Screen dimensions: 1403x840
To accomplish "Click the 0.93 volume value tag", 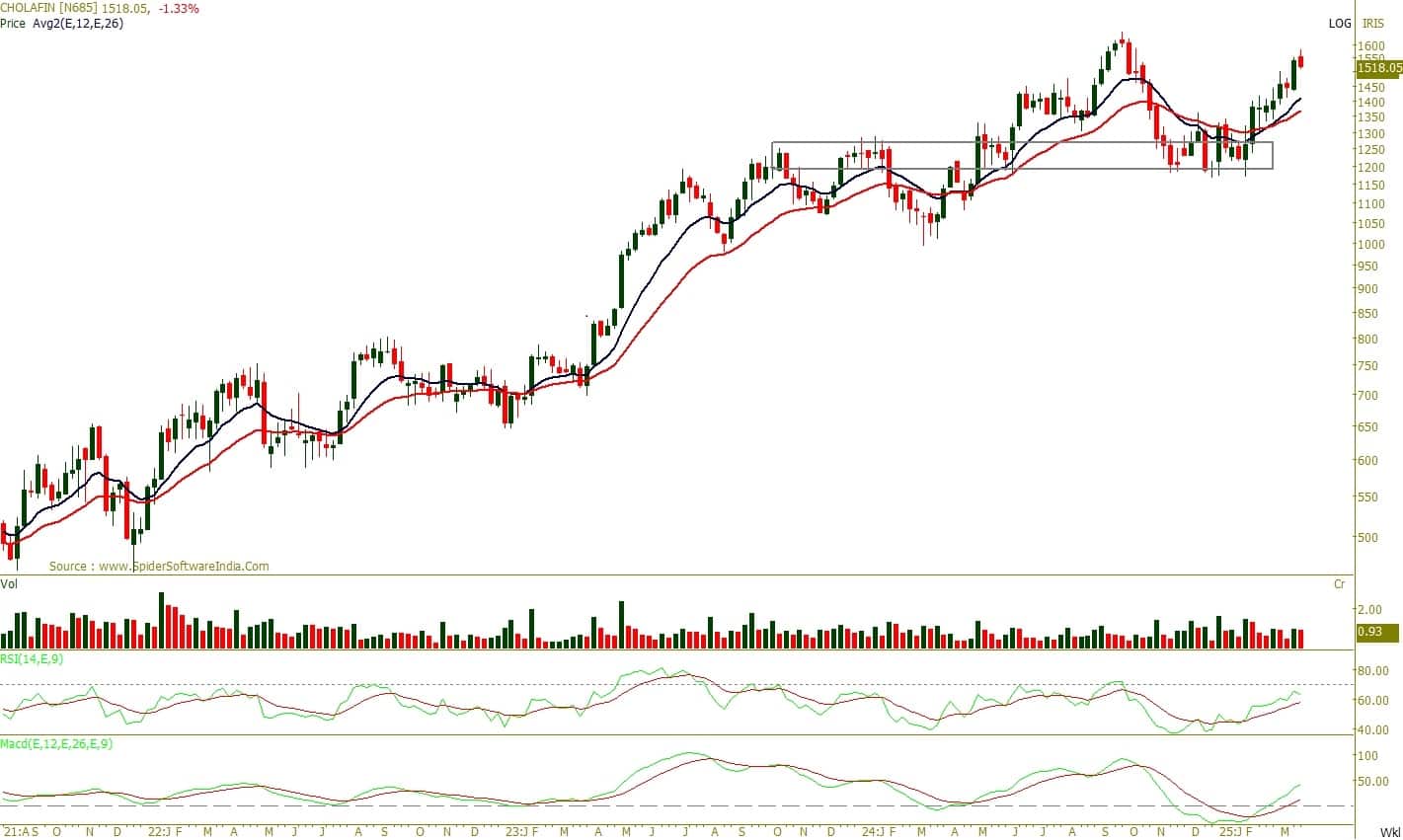I will point(1368,632).
